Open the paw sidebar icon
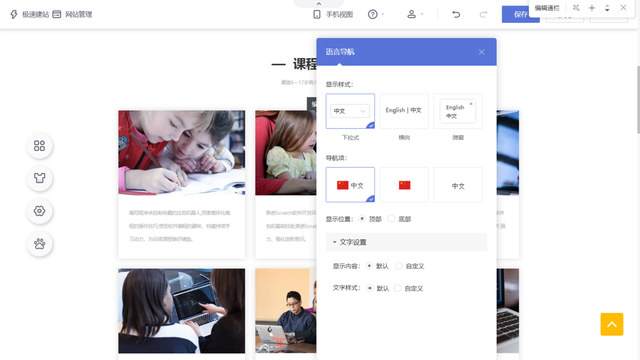 coord(40,244)
